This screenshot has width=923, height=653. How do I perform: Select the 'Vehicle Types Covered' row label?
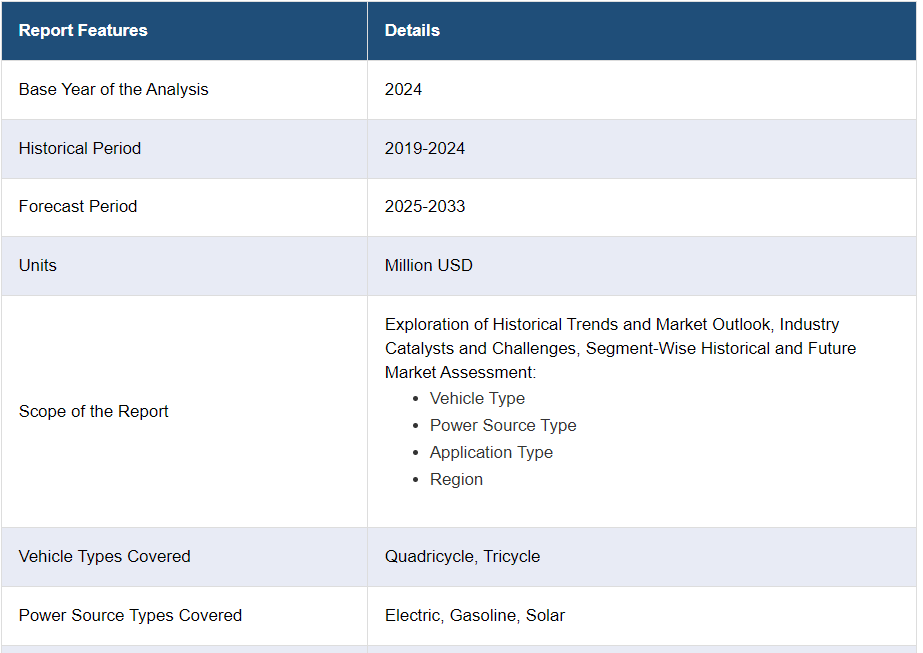105,556
